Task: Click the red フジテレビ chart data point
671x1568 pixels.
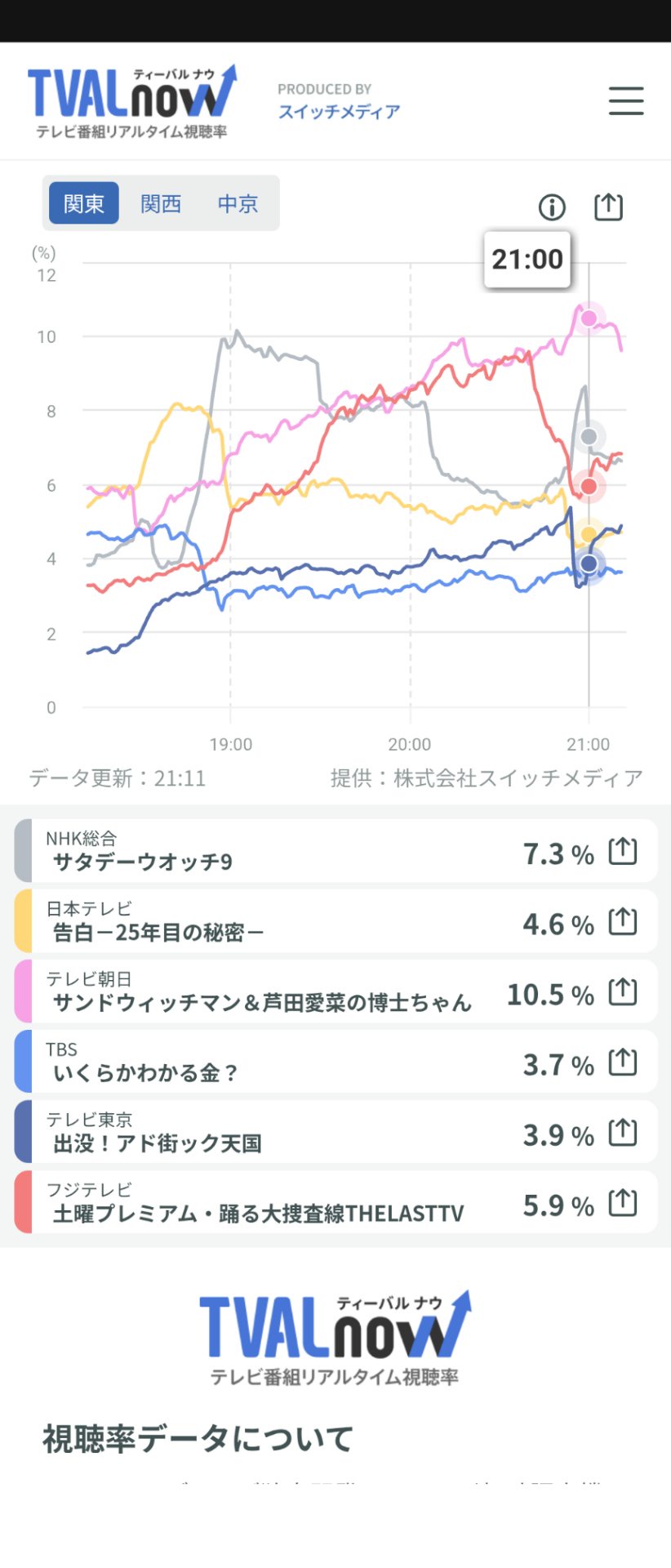Action: click(589, 487)
